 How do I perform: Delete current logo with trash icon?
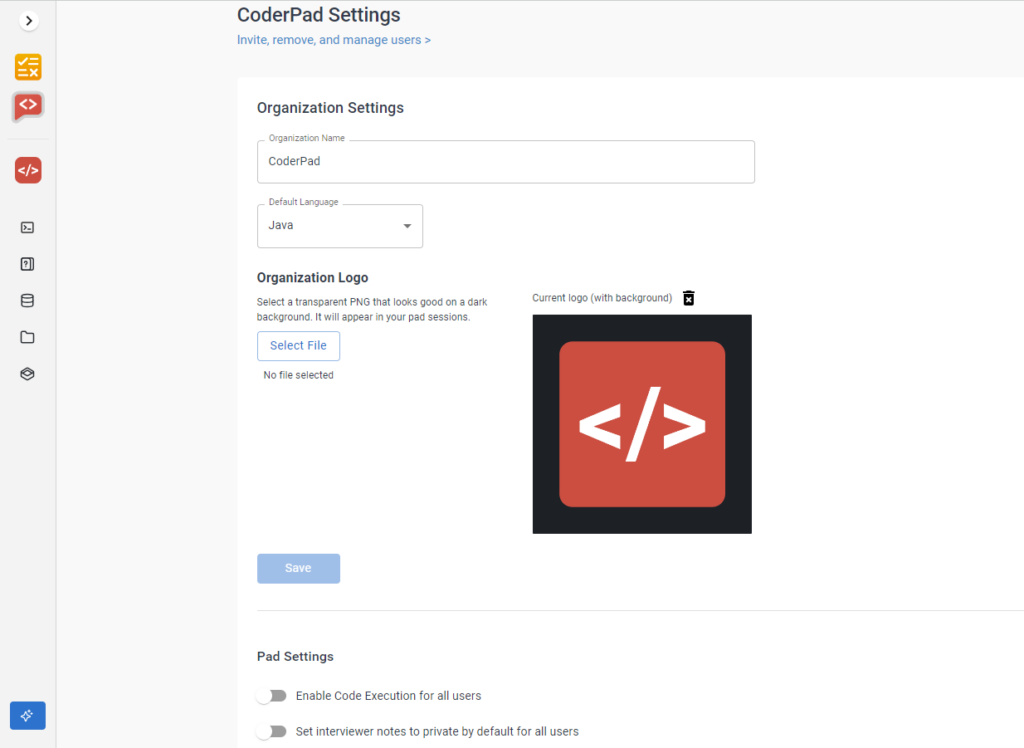coord(688,298)
